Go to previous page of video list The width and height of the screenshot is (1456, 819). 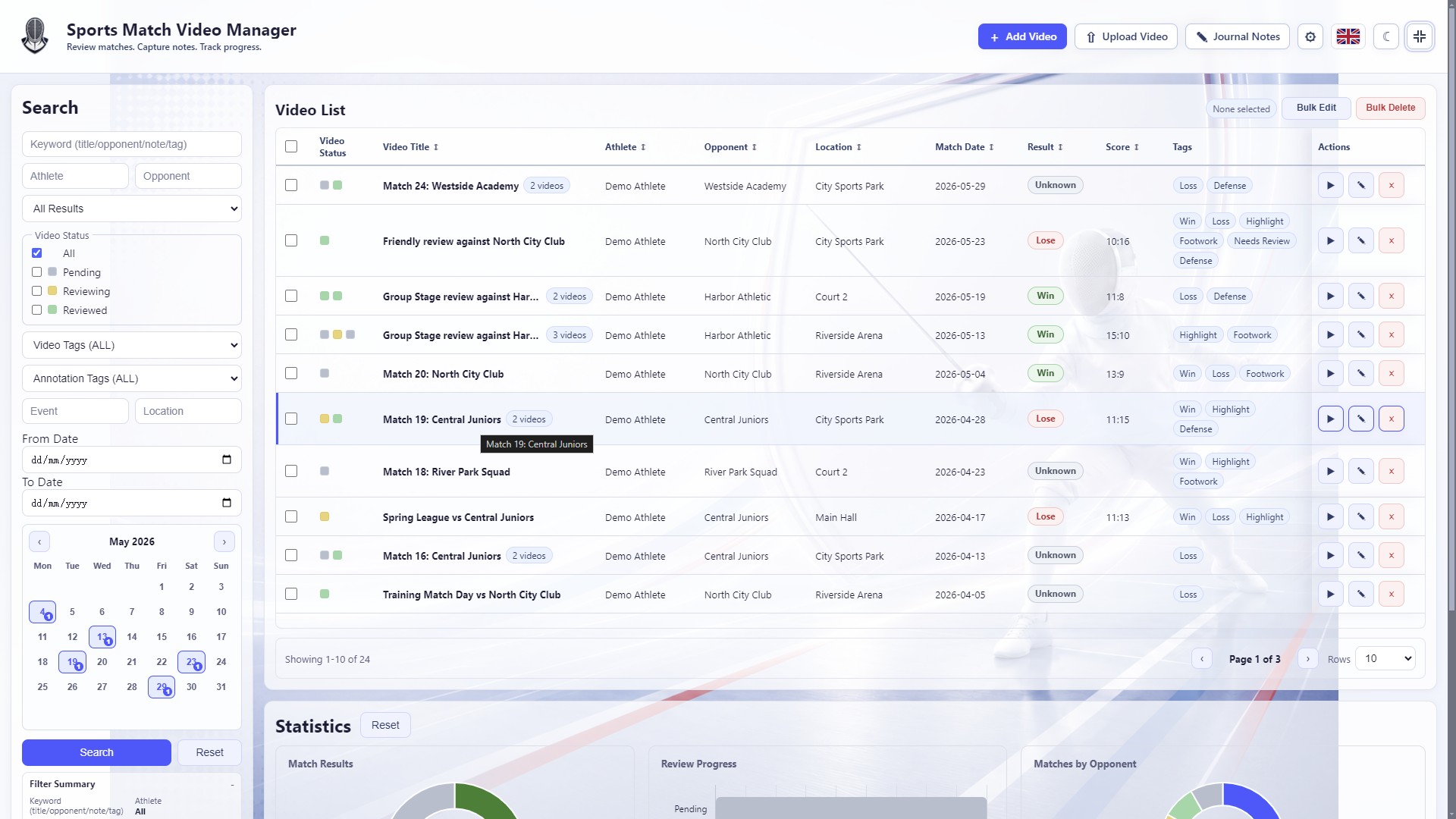[x=1202, y=659]
